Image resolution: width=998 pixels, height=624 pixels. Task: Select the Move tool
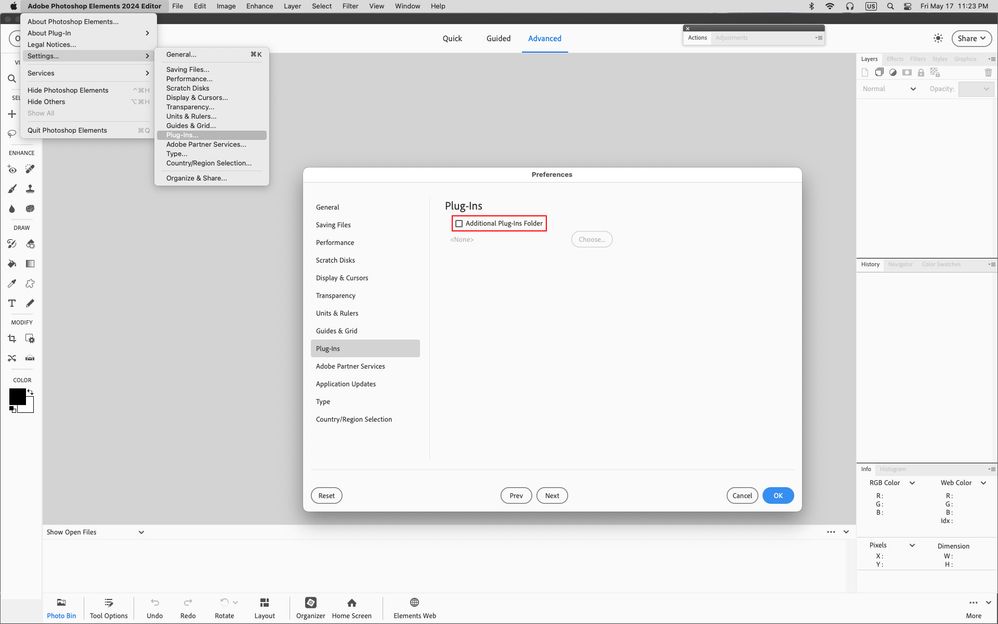click(x=11, y=114)
